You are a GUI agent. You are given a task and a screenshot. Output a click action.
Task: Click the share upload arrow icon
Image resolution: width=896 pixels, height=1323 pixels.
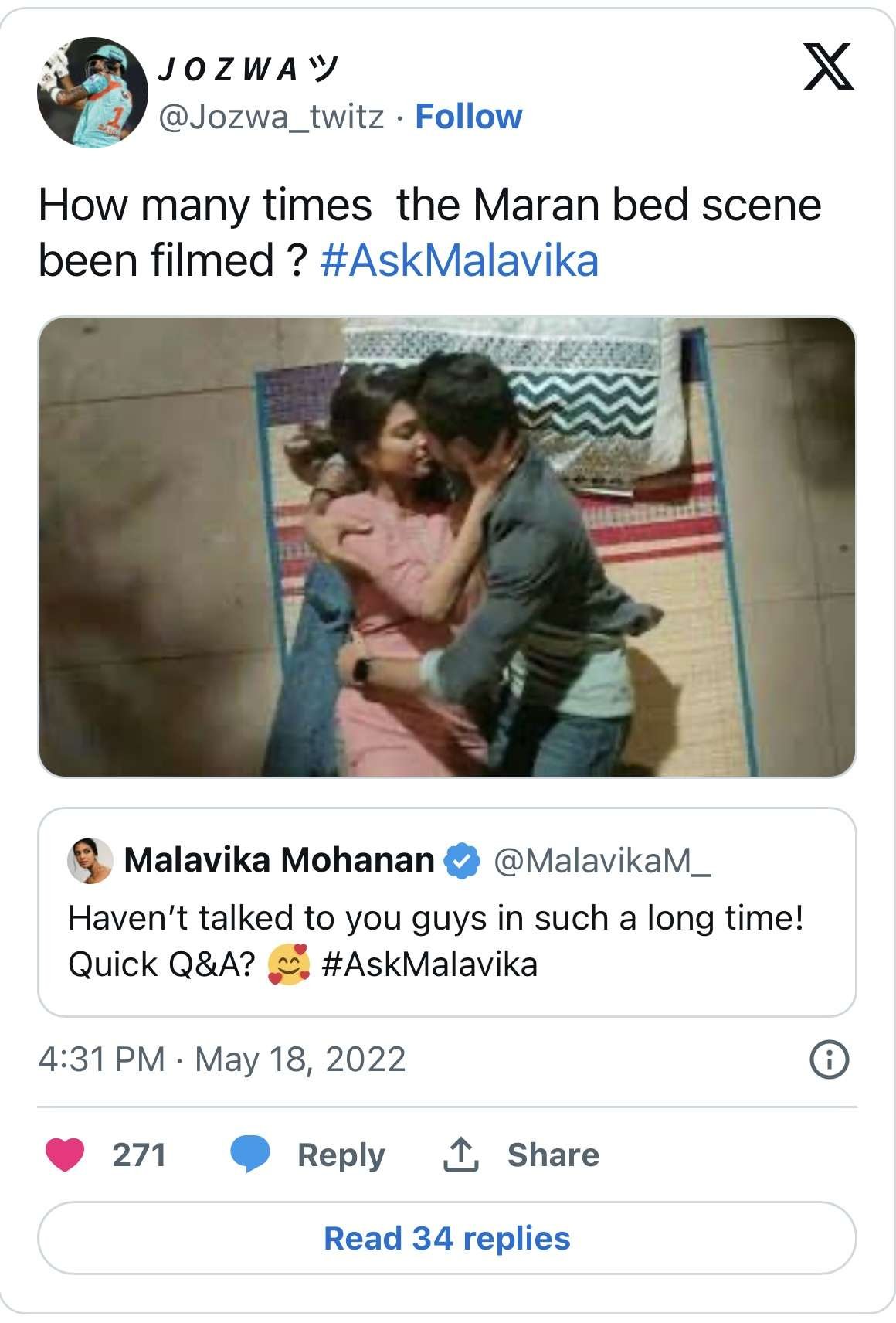pos(461,1155)
